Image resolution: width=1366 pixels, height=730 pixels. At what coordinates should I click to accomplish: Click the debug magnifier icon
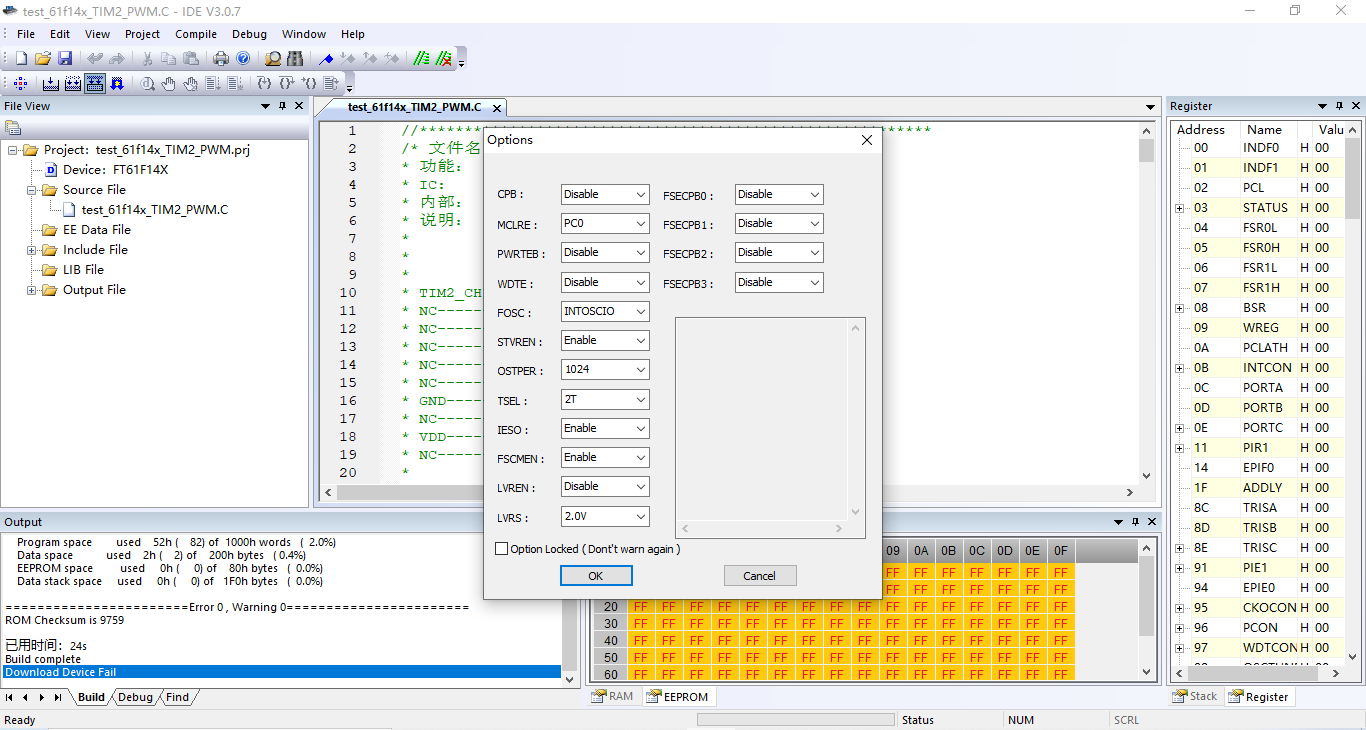tap(147, 83)
